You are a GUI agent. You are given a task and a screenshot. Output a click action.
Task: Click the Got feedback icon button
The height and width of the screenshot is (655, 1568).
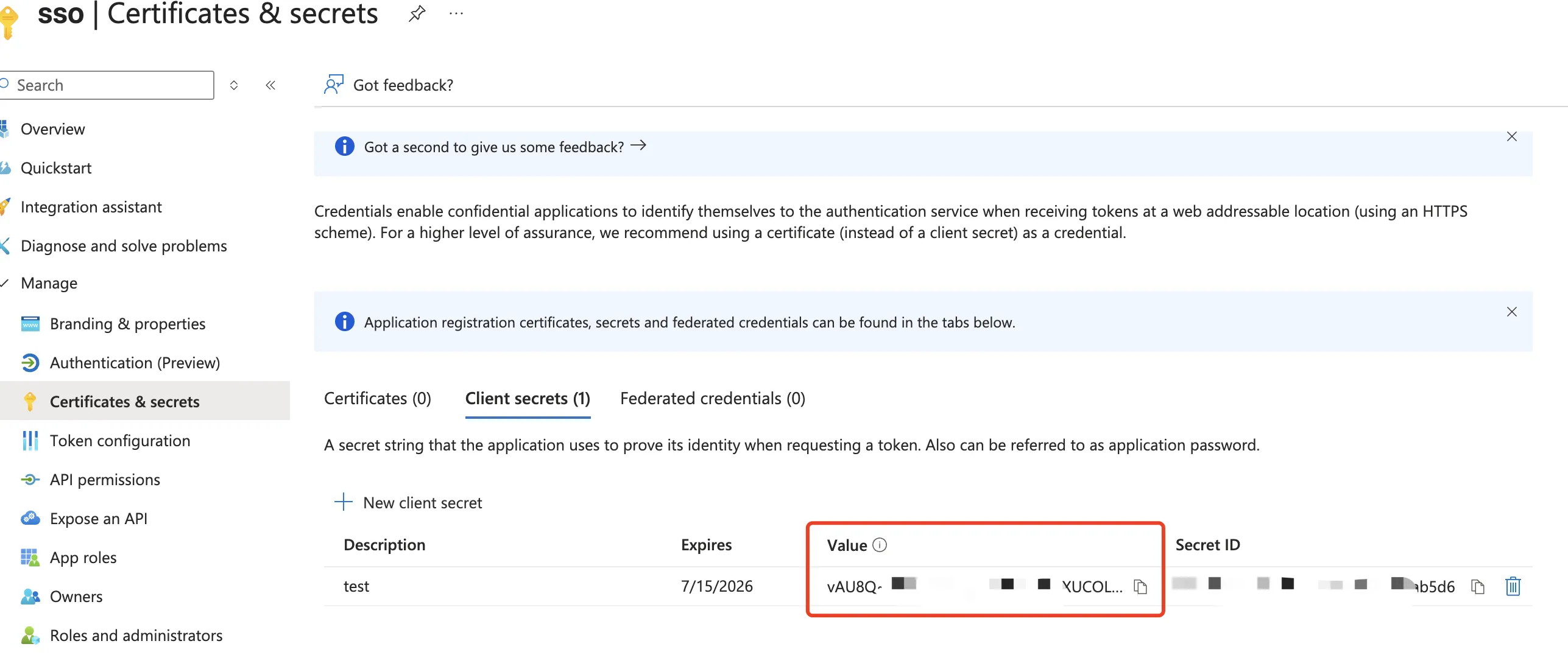pos(333,85)
